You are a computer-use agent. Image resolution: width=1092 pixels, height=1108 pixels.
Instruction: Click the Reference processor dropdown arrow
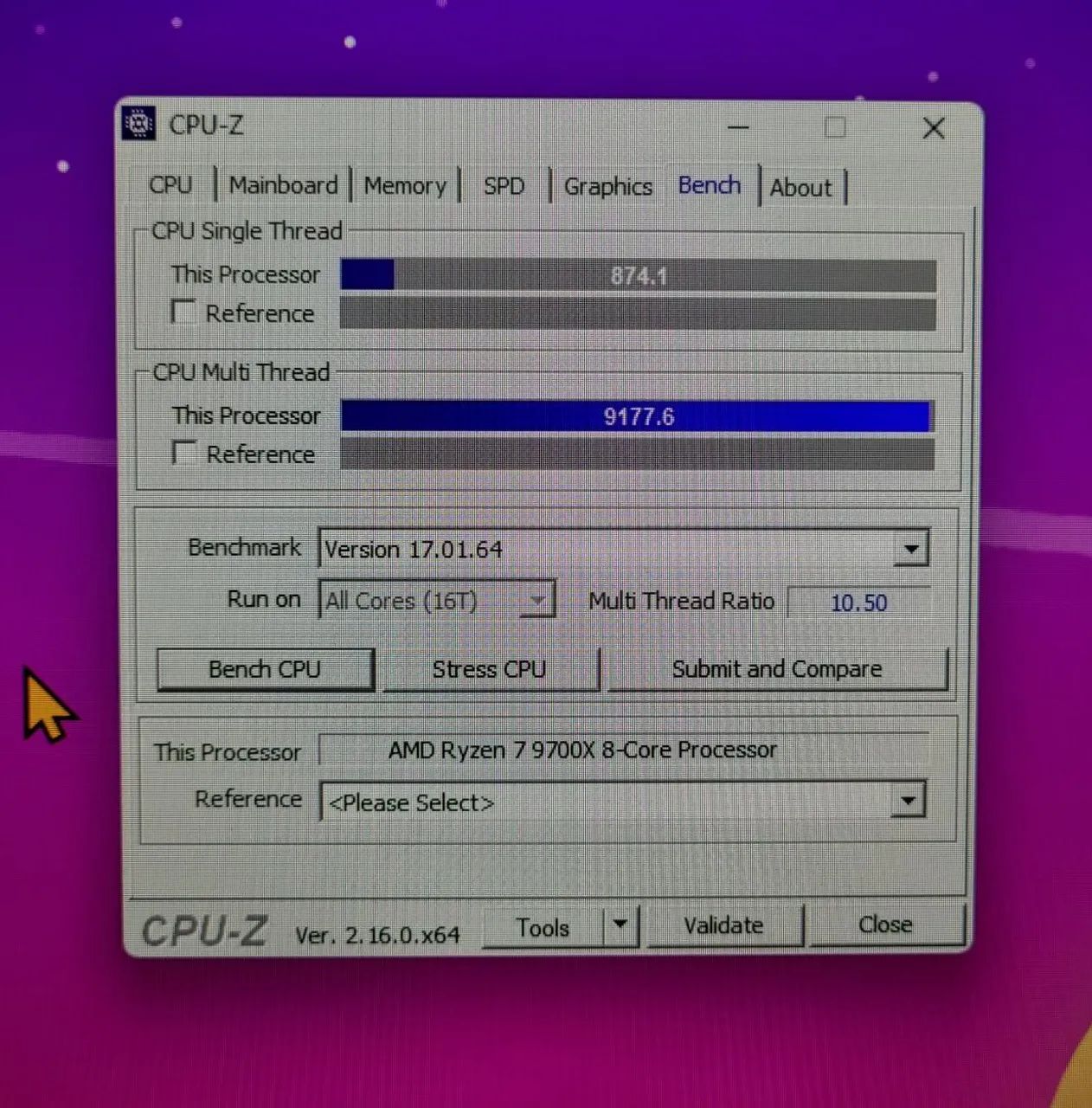(x=908, y=801)
